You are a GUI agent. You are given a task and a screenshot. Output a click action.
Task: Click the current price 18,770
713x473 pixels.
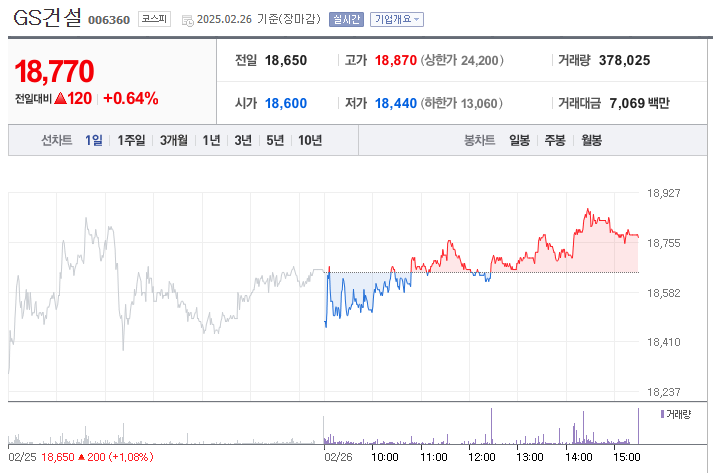pos(54,71)
